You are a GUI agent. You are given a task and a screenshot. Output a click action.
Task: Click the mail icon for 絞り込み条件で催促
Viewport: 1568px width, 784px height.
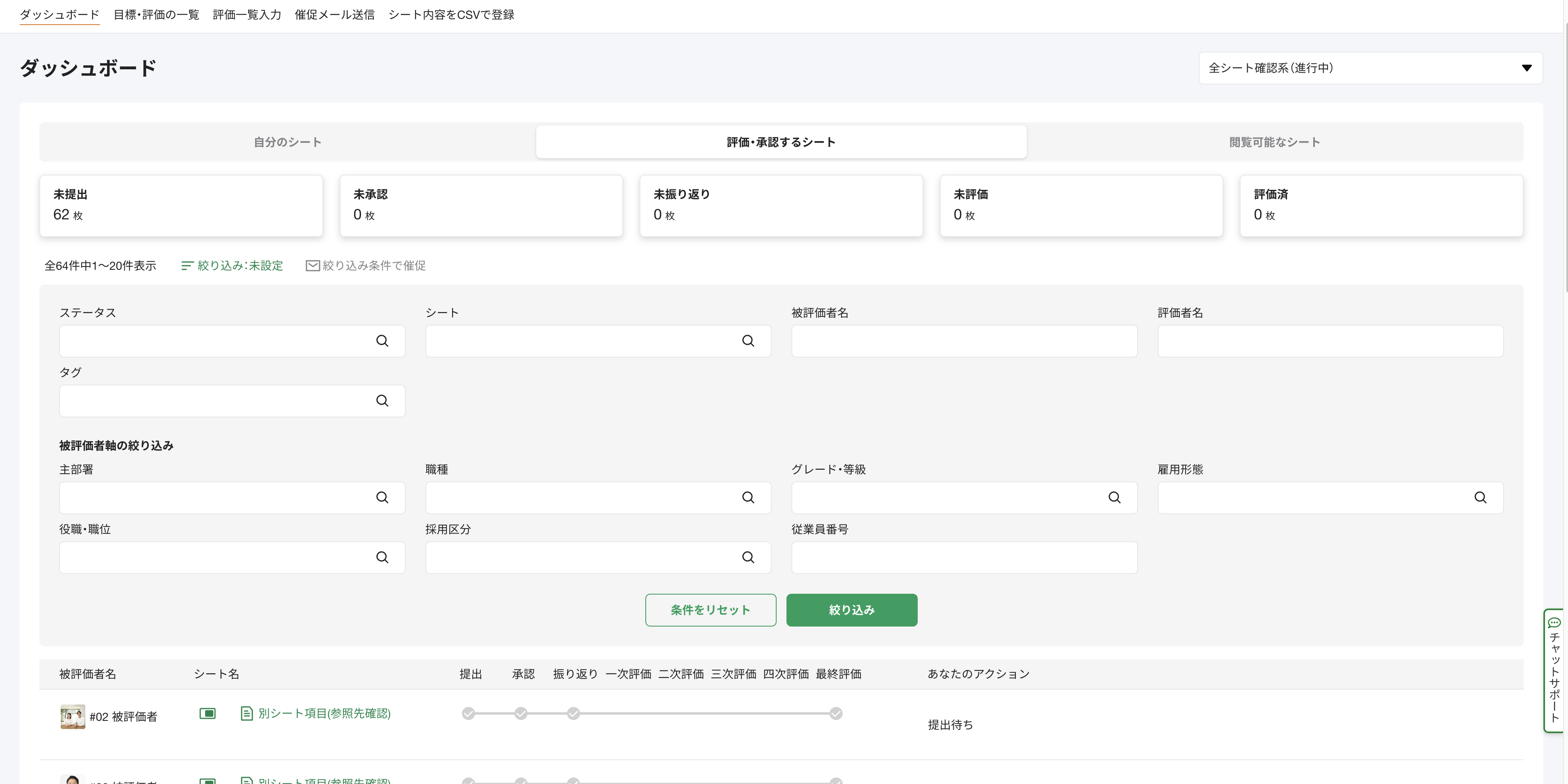click(x=312, y=266)
